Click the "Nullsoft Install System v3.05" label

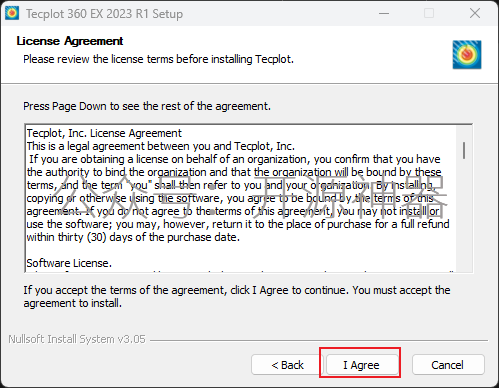point(77,339)
